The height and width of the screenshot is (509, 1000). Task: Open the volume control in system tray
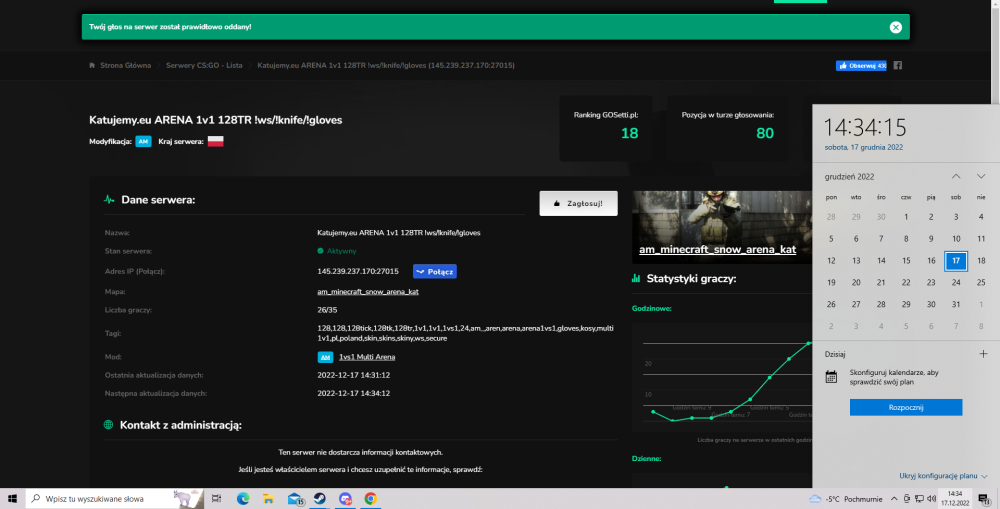click(x=932, y=499)
